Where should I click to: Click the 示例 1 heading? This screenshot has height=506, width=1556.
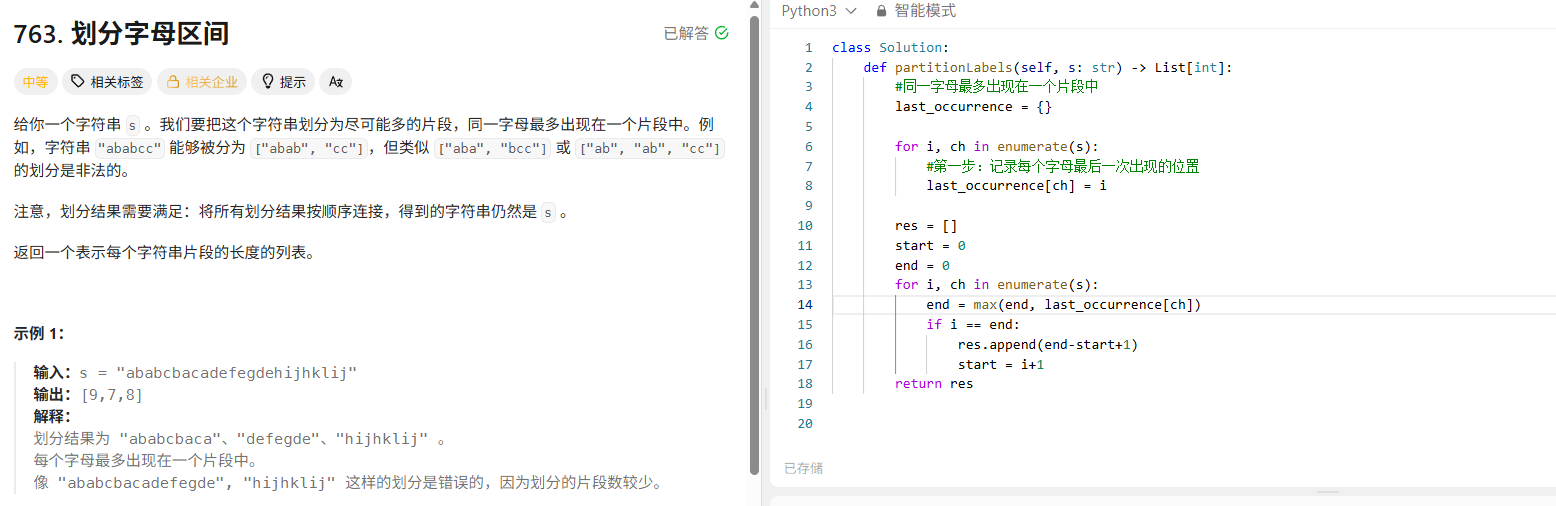39,333
